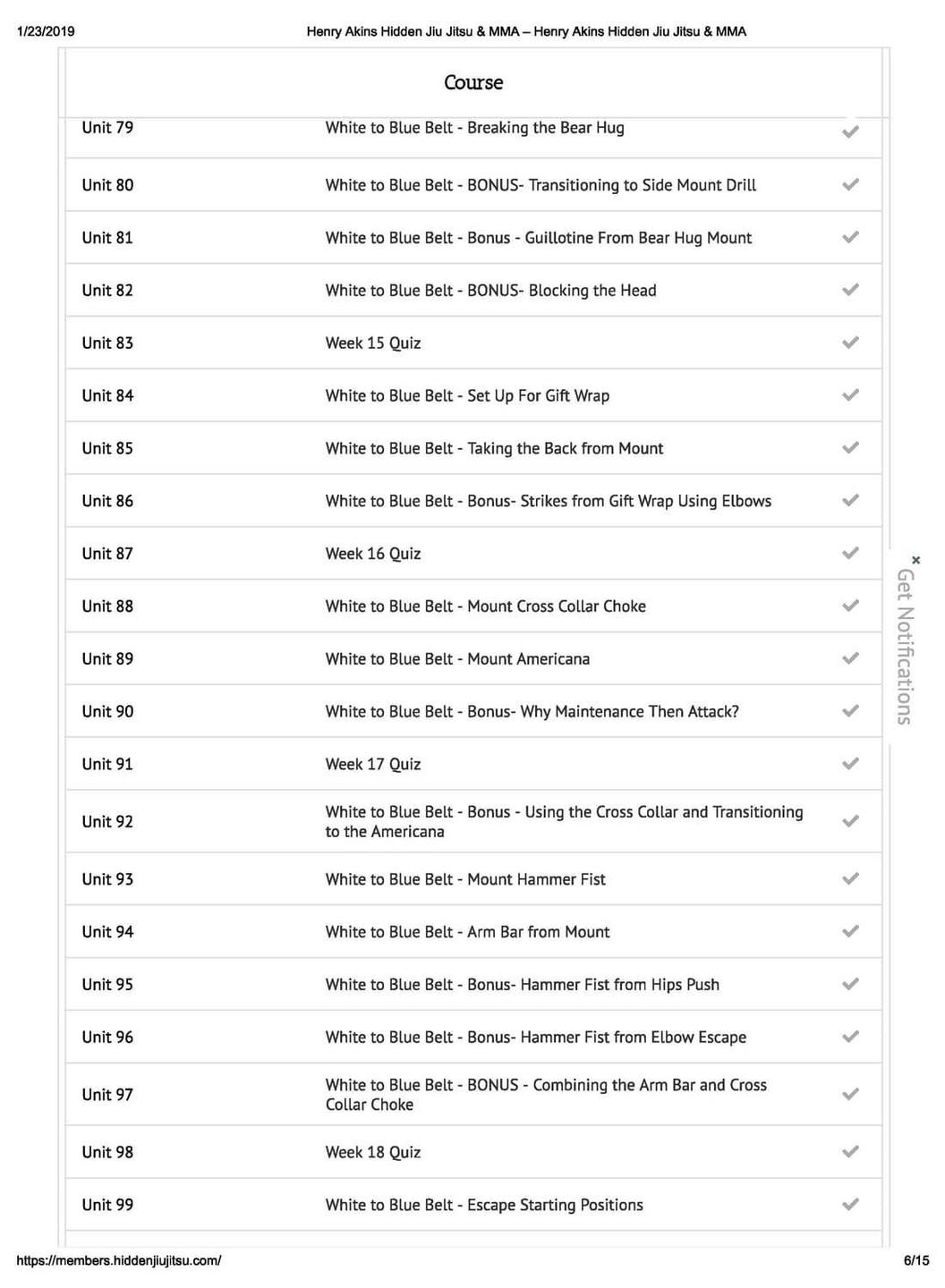945x1288 pixels.
Task: Open the Get Notifications side panel
Action: tap(905, 646)
